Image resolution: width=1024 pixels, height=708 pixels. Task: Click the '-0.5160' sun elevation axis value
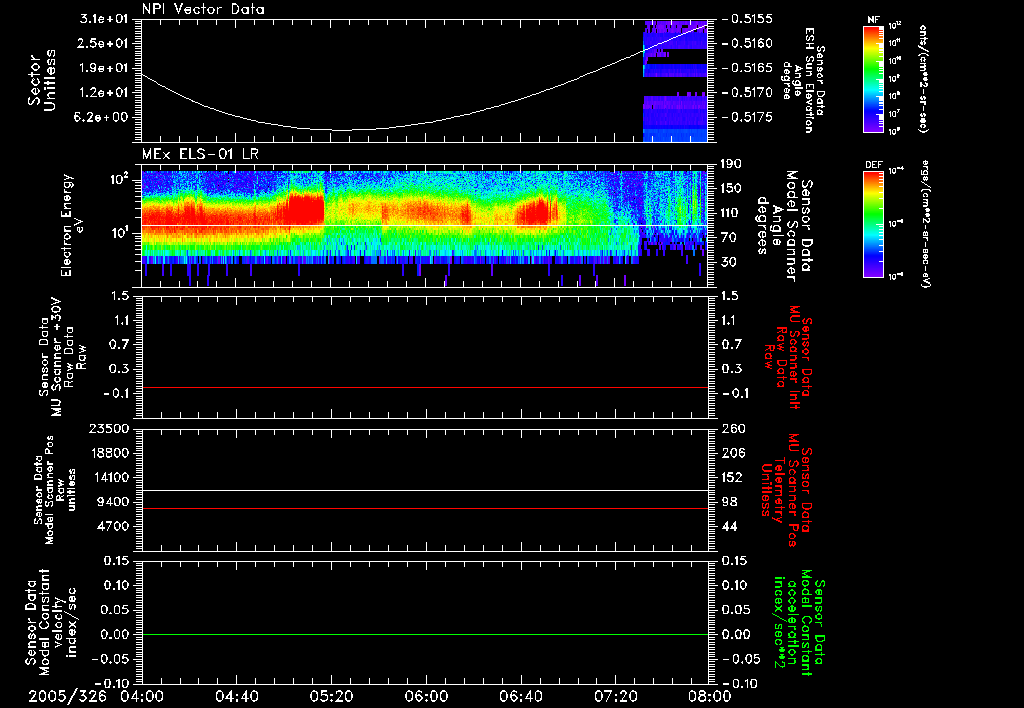(748, 43)
